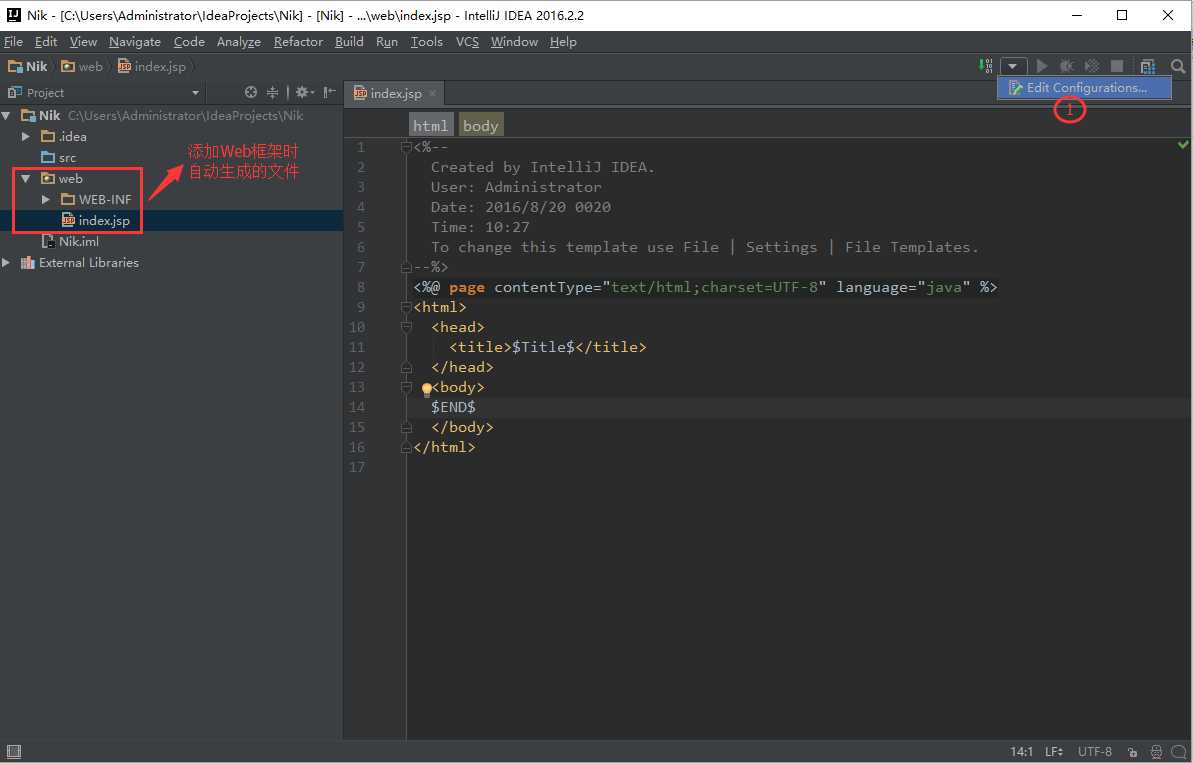Viewport: 1193px width, 763px height.
Task: Fold the comment block at line 1
Action: point(406,147)
